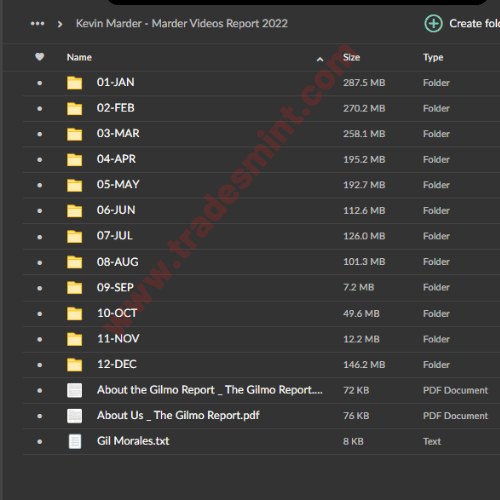500x500 pixels.
Task: Click the favorites heart column header
Action: click(40, 57)
